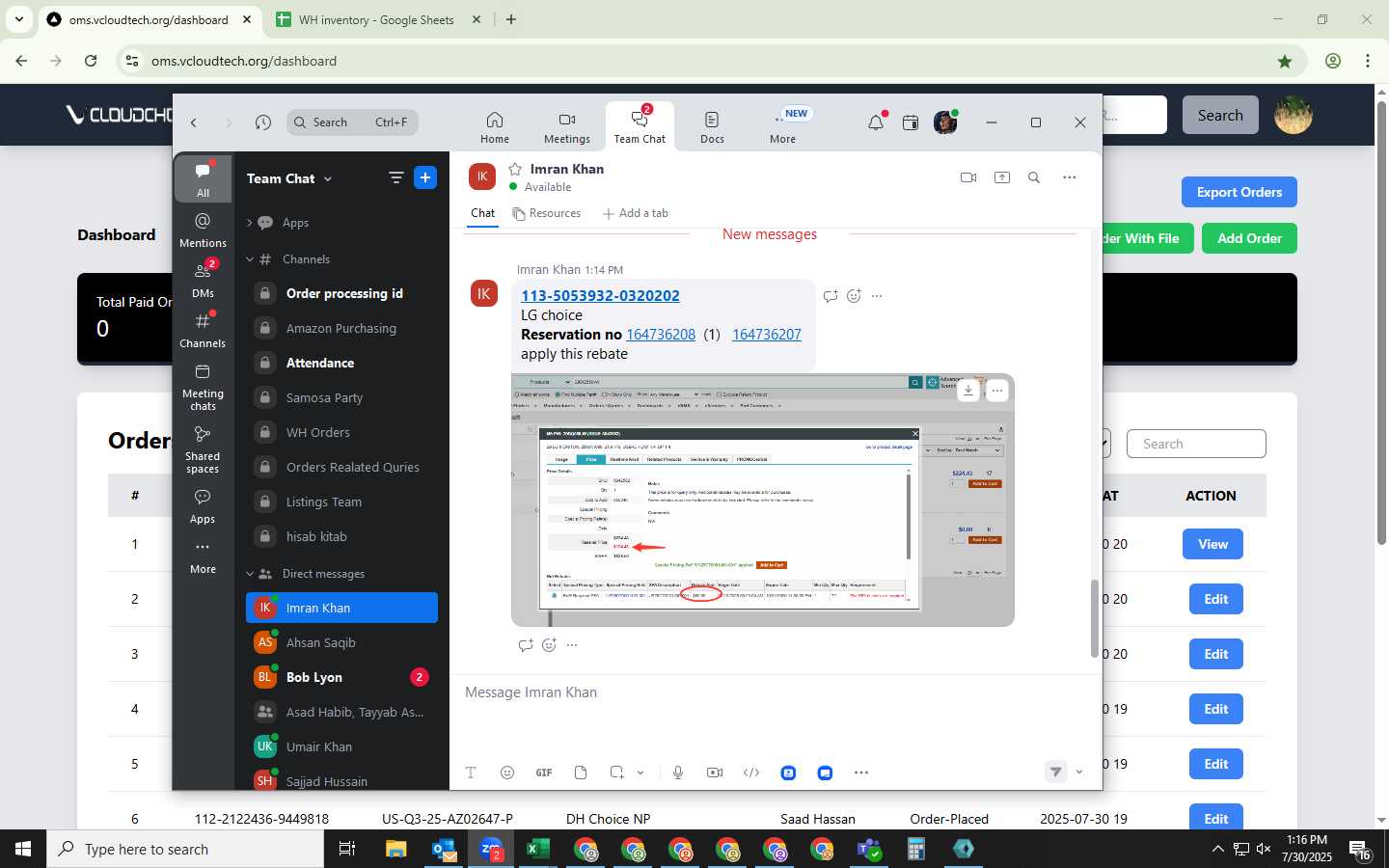1389x868 pixels.
Task: Start video call with Imran Khan
Action: 968,177
